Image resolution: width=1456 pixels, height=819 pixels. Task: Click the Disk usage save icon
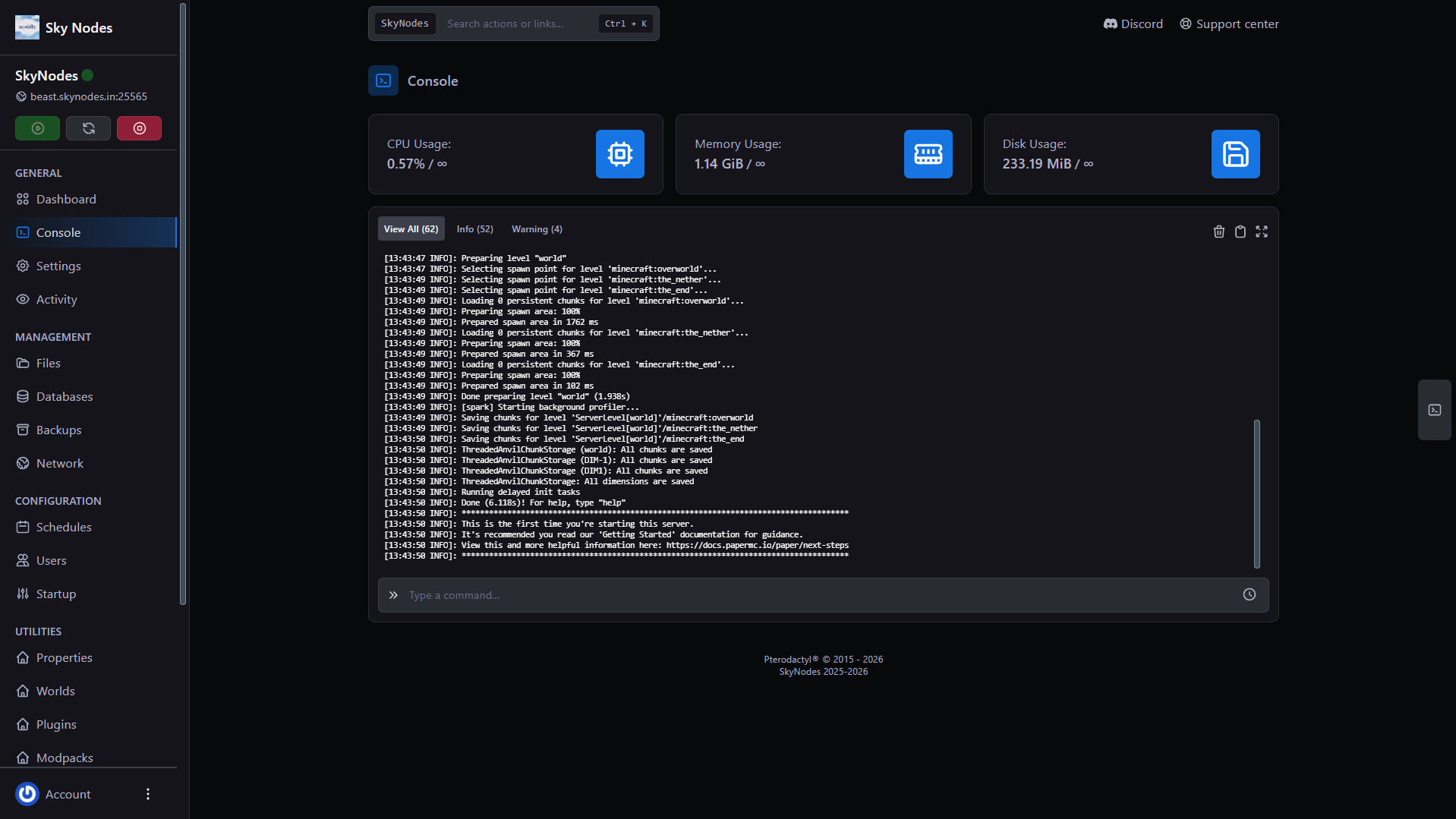1235,154
